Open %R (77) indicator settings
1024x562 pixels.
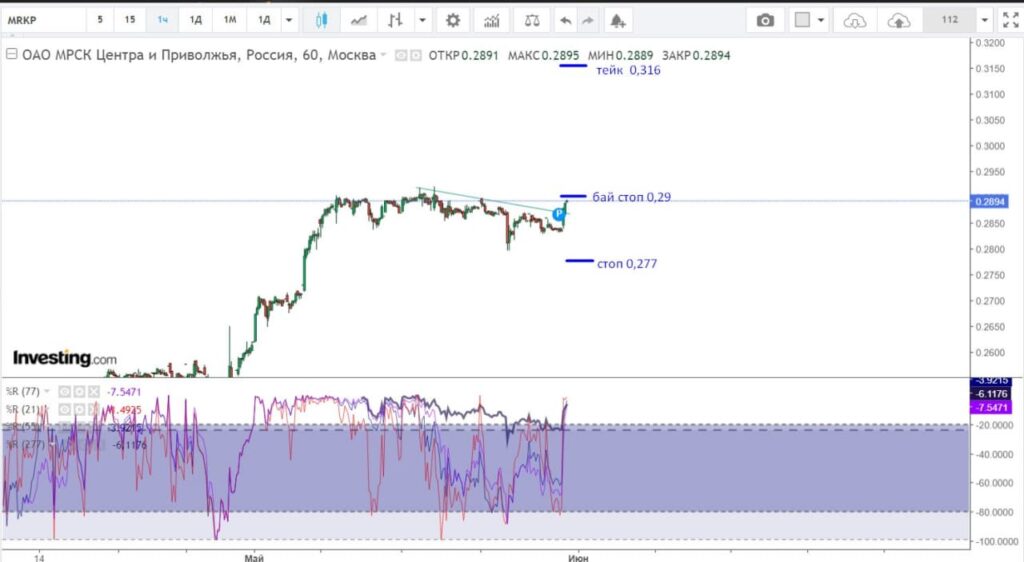(x=79, y=392)
